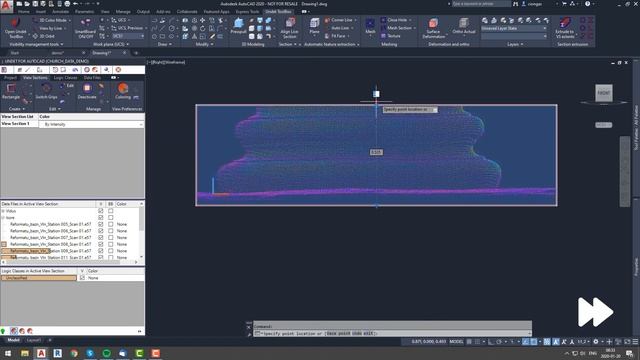Image resolution: width=640 pixels, height=360 pixels.
Task: Expand the Draw panel dropdown
Action: coord(165,44)
